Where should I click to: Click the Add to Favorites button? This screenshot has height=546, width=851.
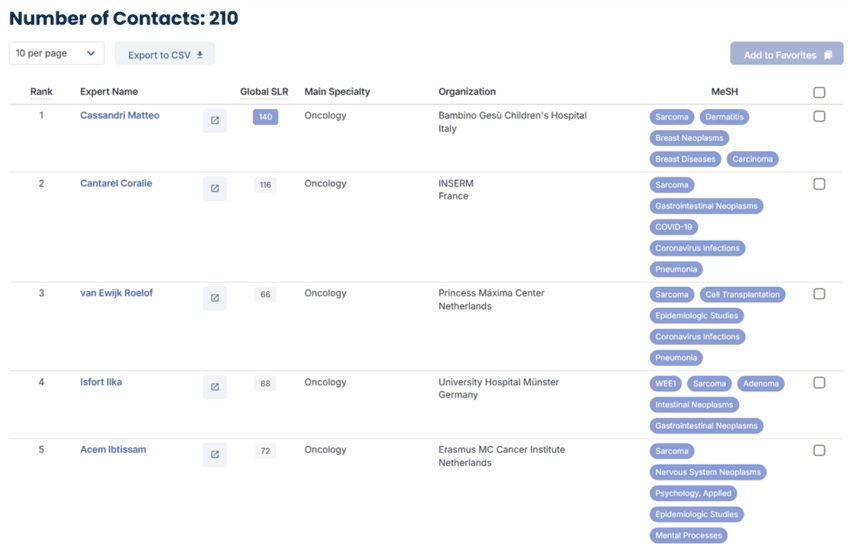(786, 55)
